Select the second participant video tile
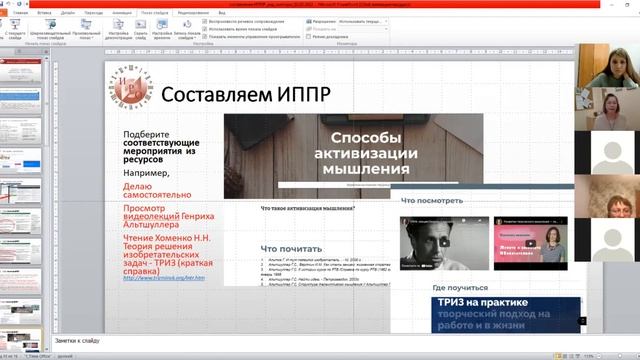Viewport: 640px width, 360px height. (607, 109)
